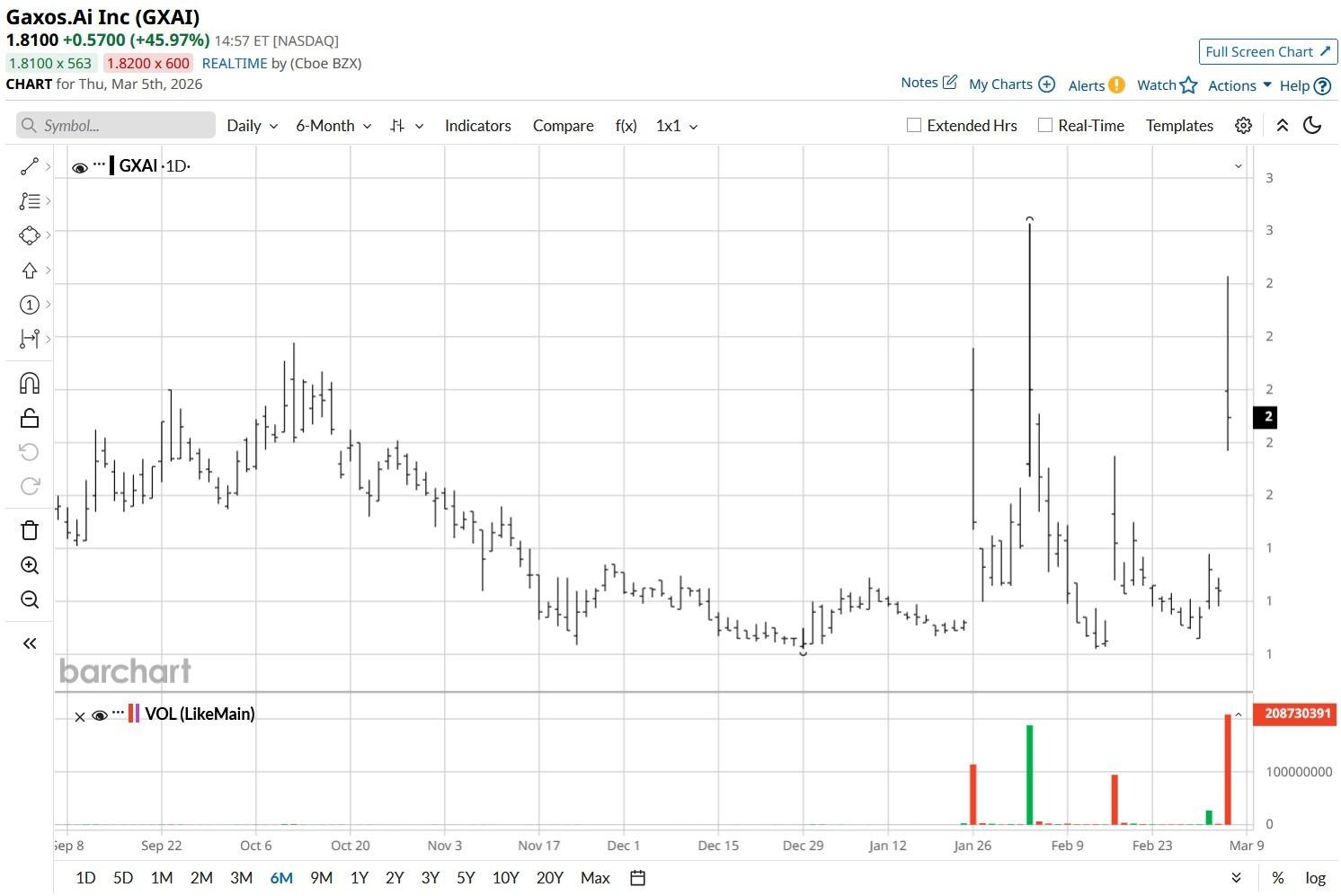Click the volume value label 208730391
This screenshot has width=1341, height=896.
(1295, 714)
